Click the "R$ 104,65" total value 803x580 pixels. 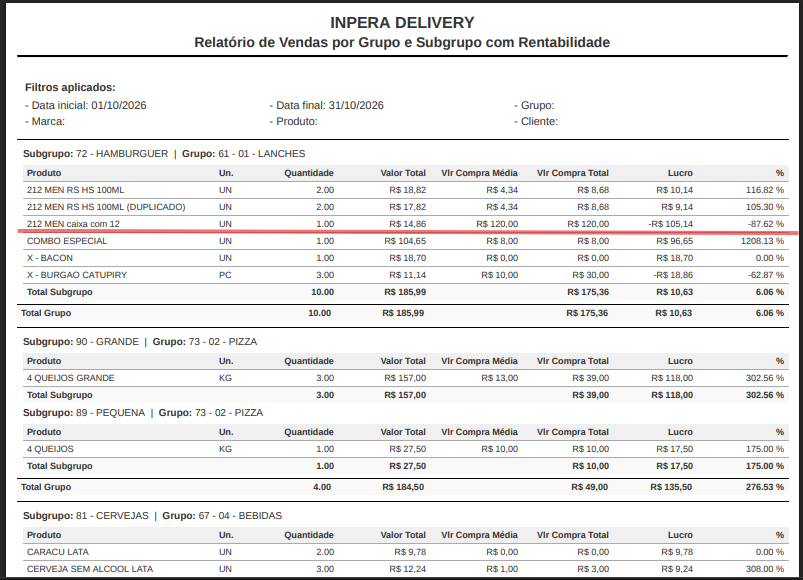tap(405, 241)
